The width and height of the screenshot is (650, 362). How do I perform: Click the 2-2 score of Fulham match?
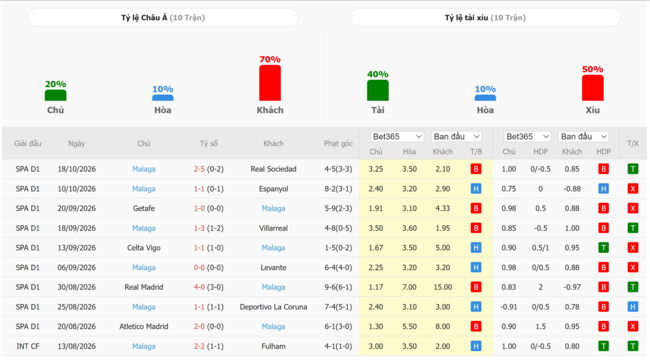(x=199, y=346)
